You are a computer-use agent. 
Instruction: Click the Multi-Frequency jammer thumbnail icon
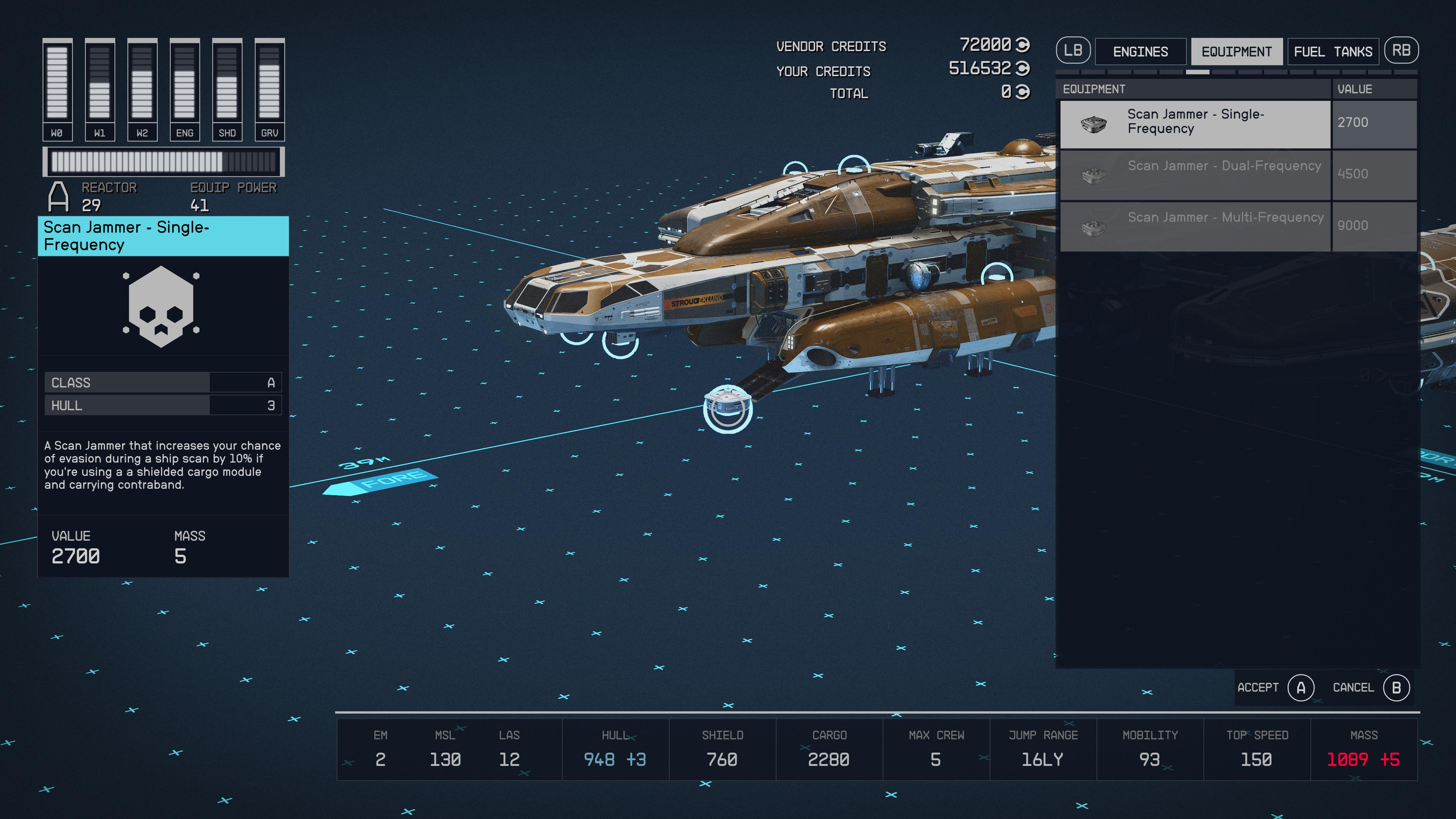point(1093,227)
